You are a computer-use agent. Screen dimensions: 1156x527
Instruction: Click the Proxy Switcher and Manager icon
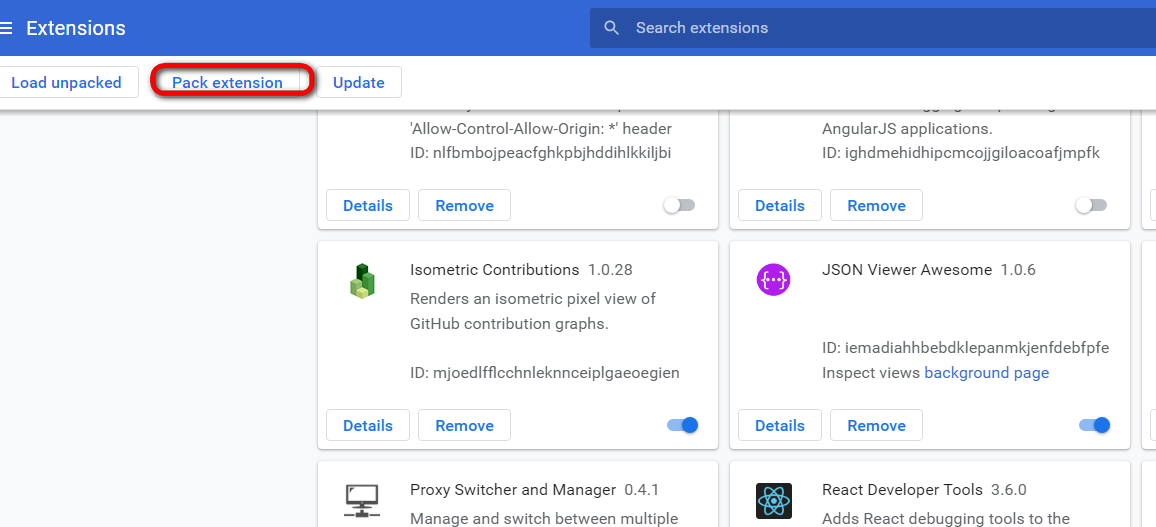362,500
